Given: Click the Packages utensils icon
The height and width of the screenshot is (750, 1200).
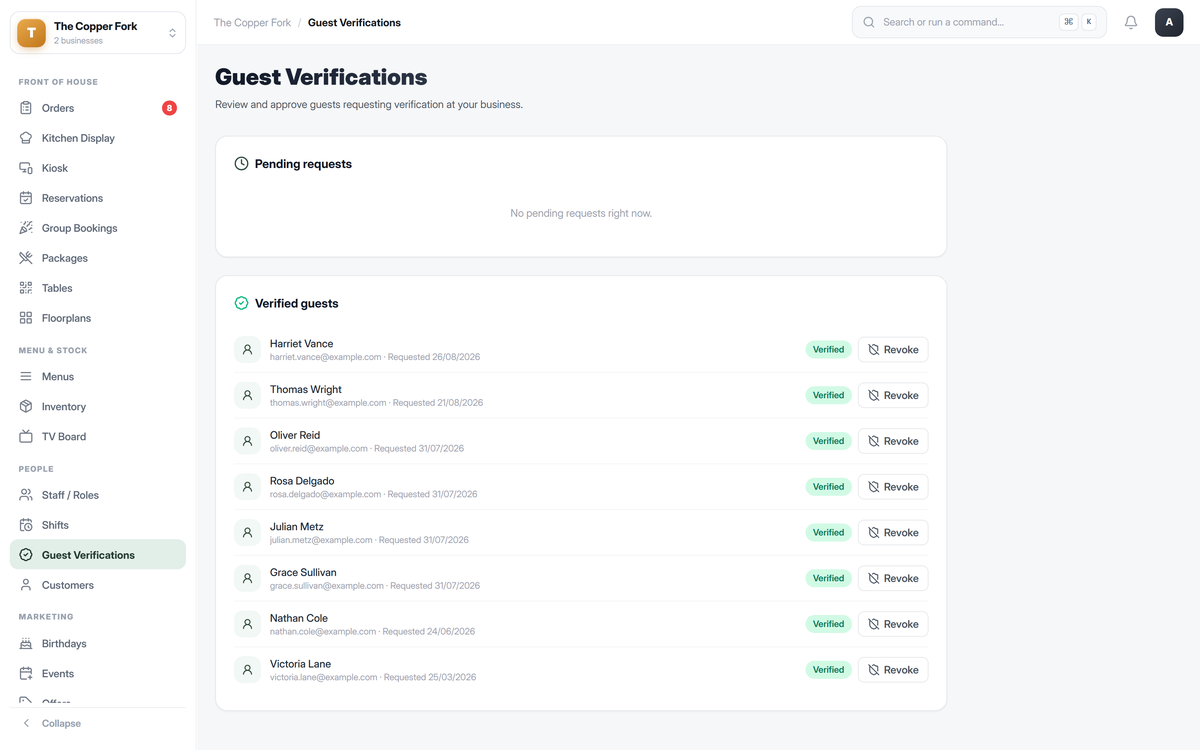Looking at the screenshot, I should [x=26, y=258].
